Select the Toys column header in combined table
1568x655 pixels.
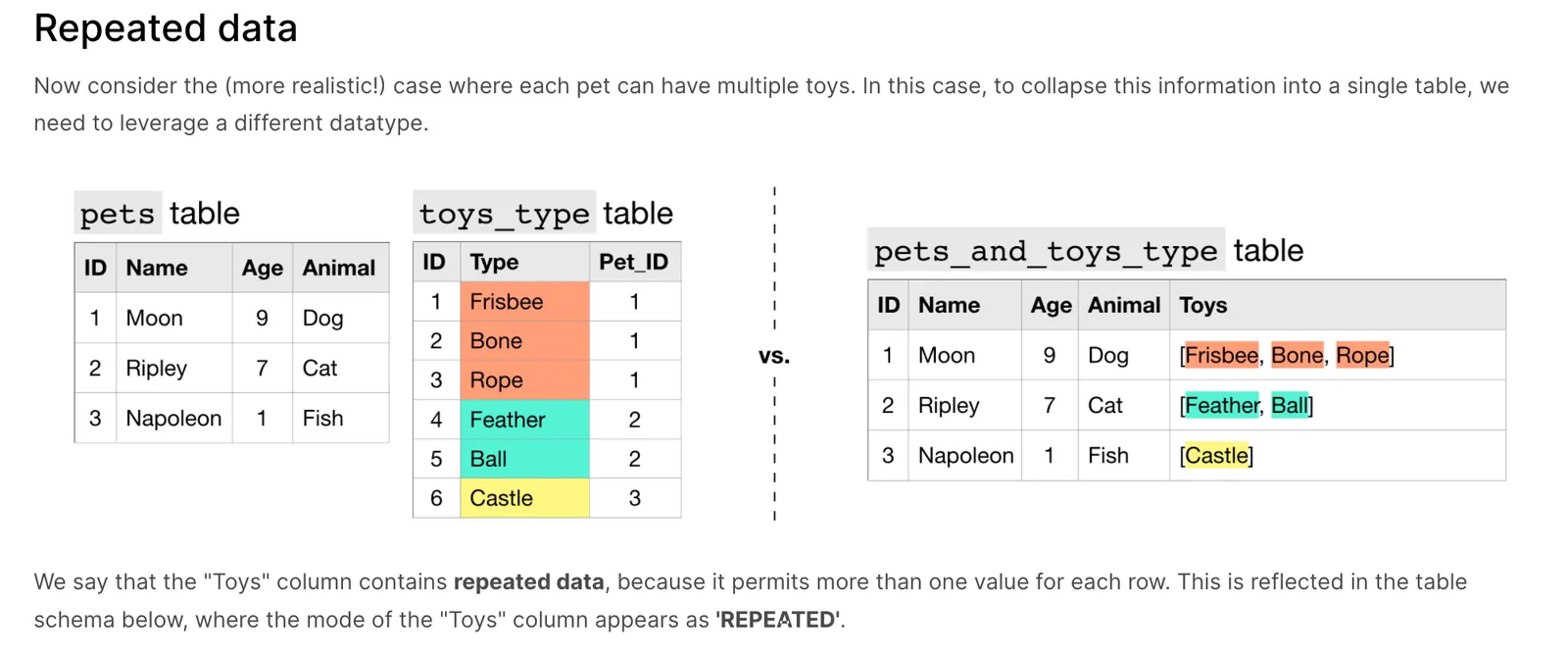coord(1203,305)
